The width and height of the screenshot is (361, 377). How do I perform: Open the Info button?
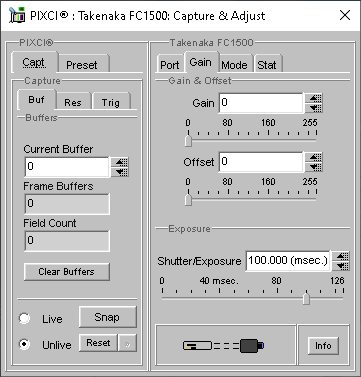(x=323, y=346)
